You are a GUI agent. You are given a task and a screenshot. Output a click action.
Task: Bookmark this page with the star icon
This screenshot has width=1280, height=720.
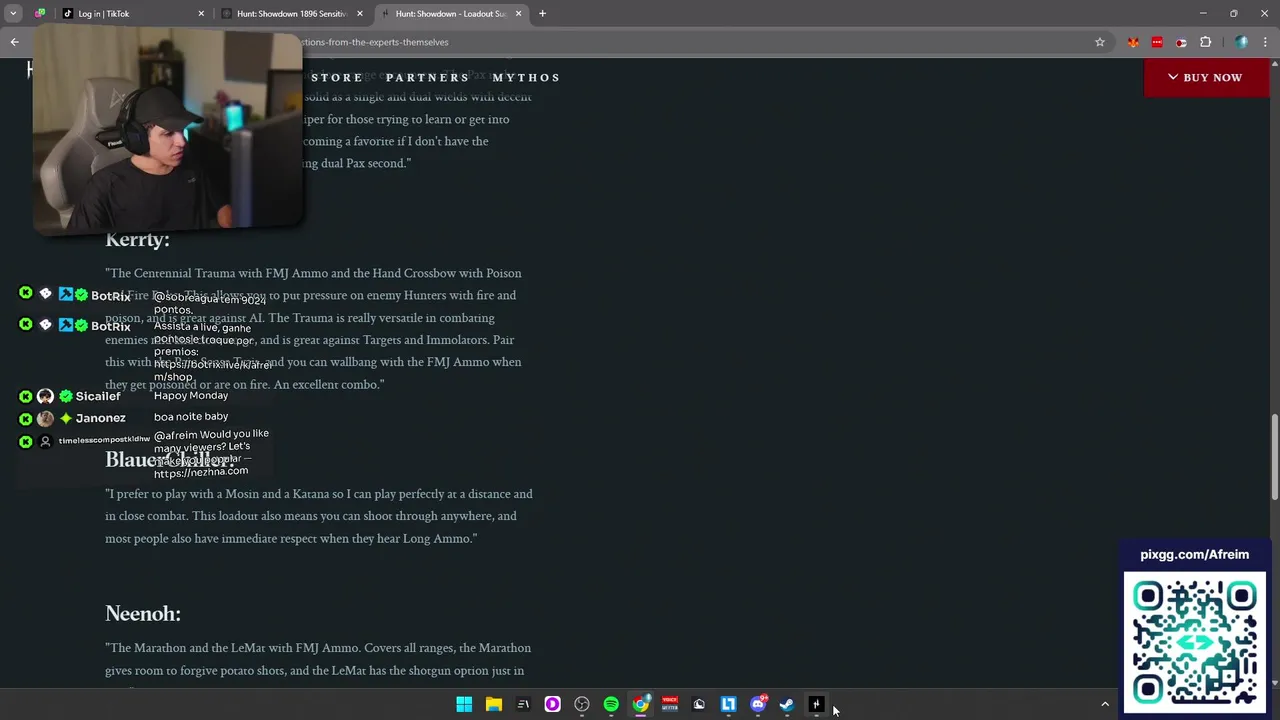click(1100, 42)
